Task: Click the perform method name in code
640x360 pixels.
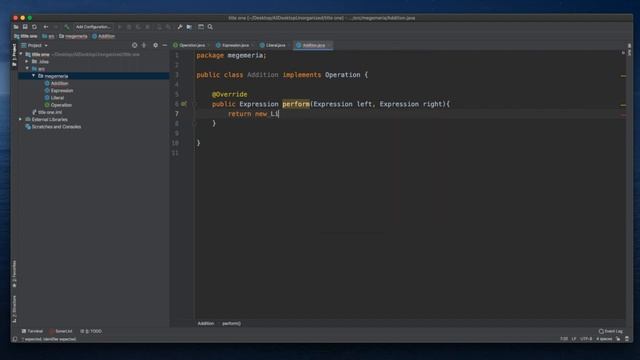Action: [296, 104]
